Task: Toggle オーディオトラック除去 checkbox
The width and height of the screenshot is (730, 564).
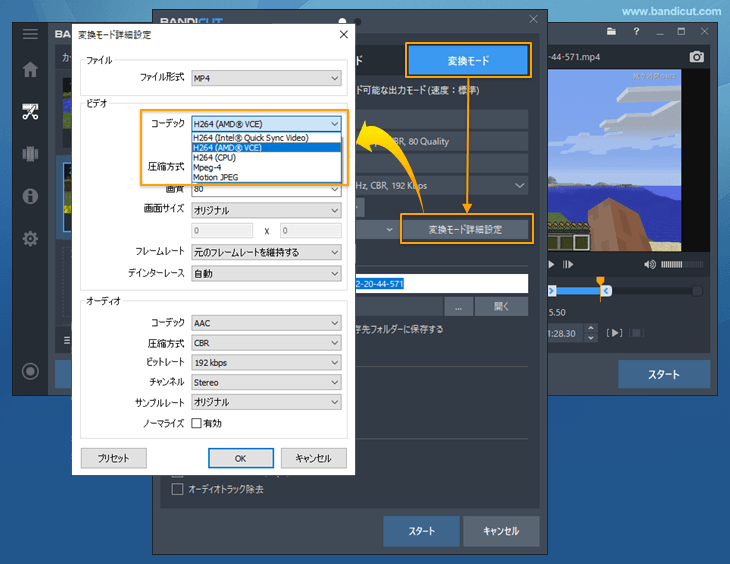Action: (x=177, y=489)
